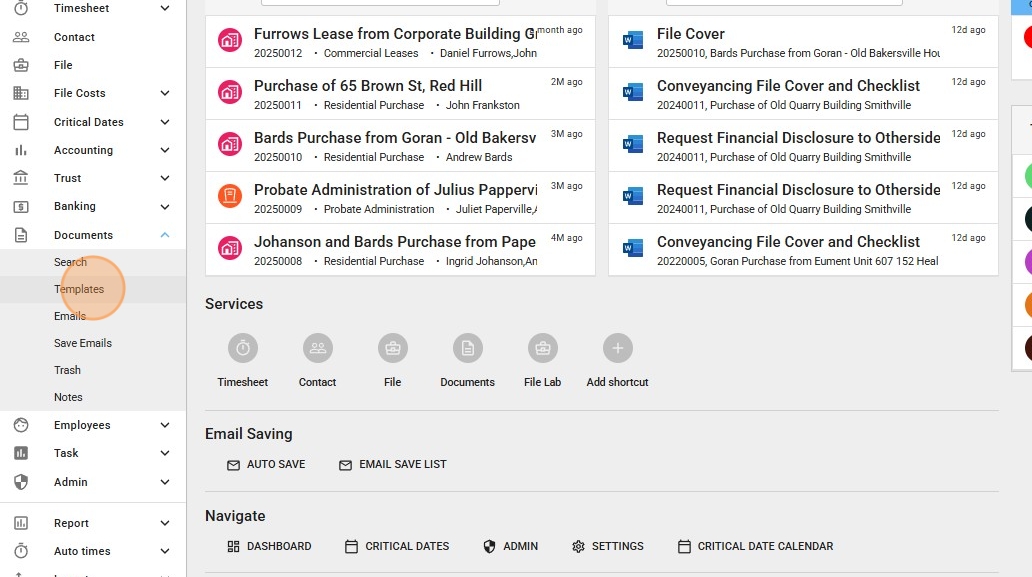Viewport: 1032px width, 577px height.
Task: Open Templates under Documents
Action: point(79,289)
